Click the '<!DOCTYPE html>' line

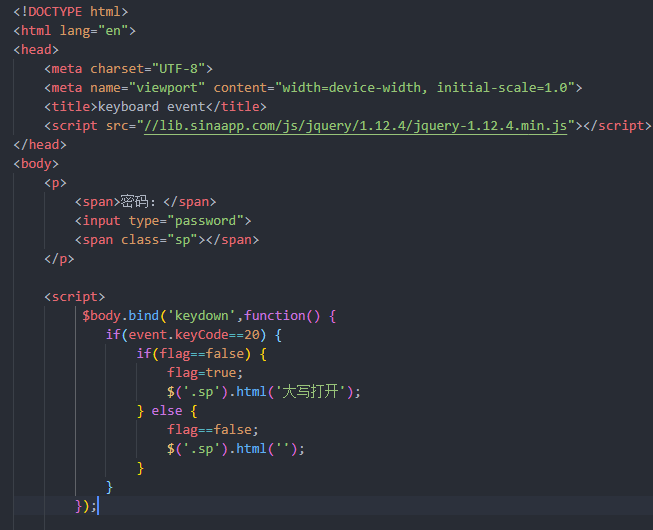[x=70, y=12]
